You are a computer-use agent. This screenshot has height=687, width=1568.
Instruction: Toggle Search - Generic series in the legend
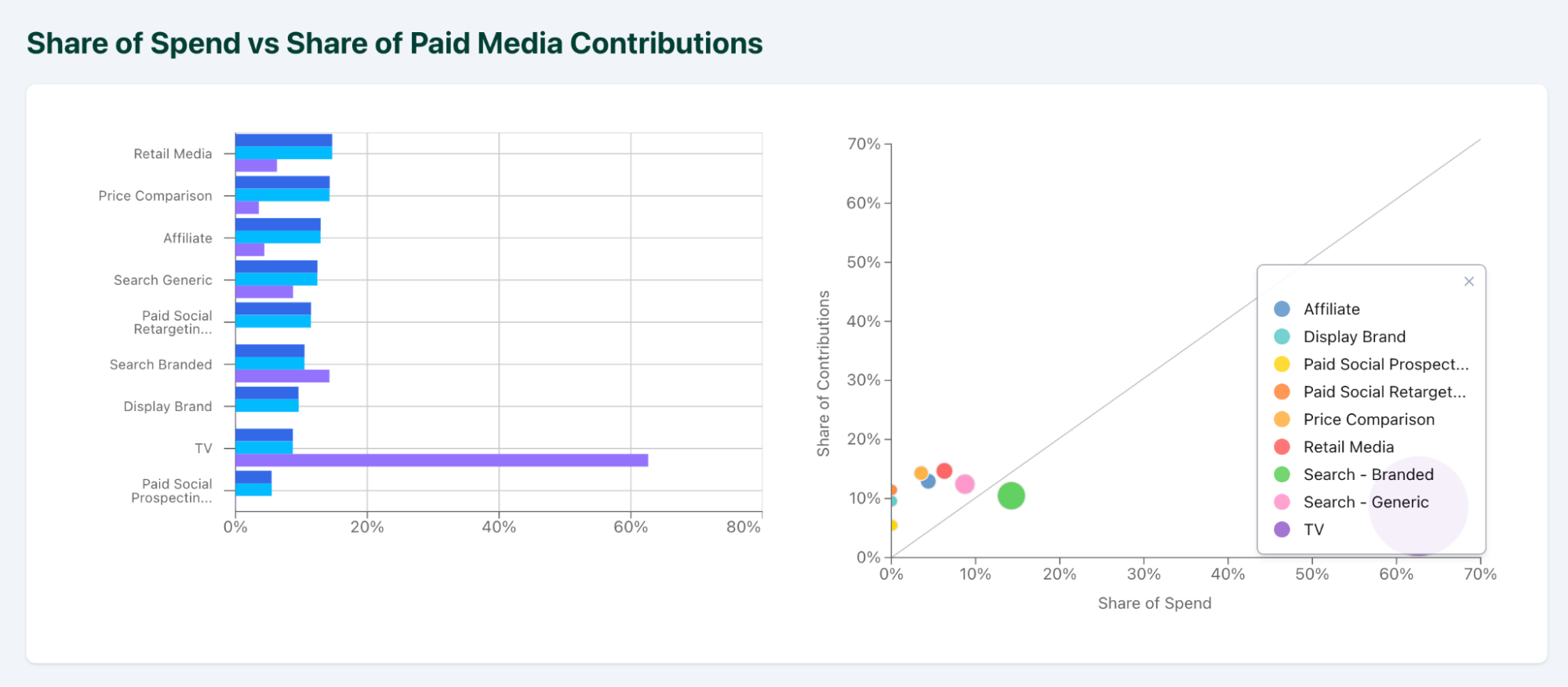pyautogui.click(x=1365, y=502)
